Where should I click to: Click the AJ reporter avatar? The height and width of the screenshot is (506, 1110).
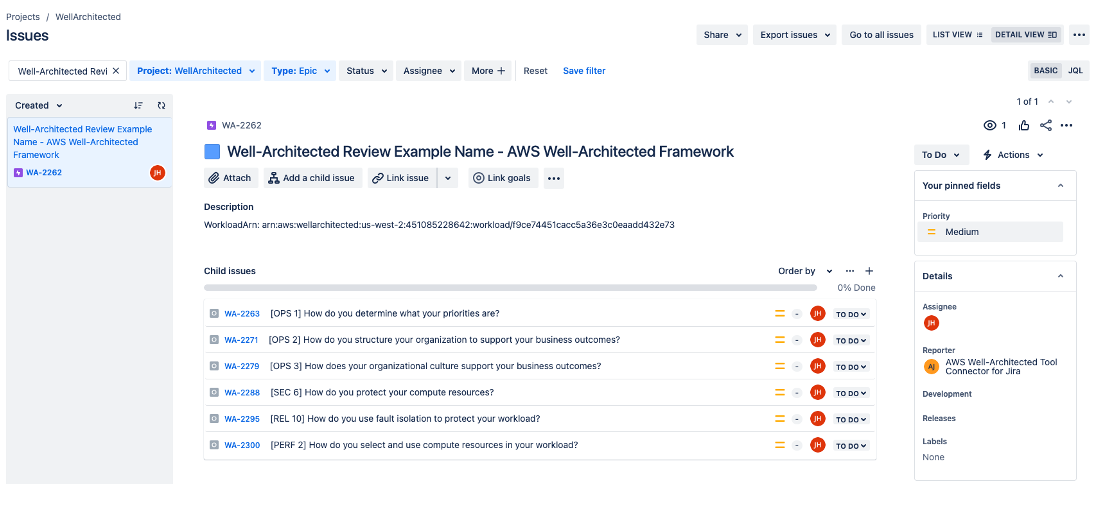(932, 367)
